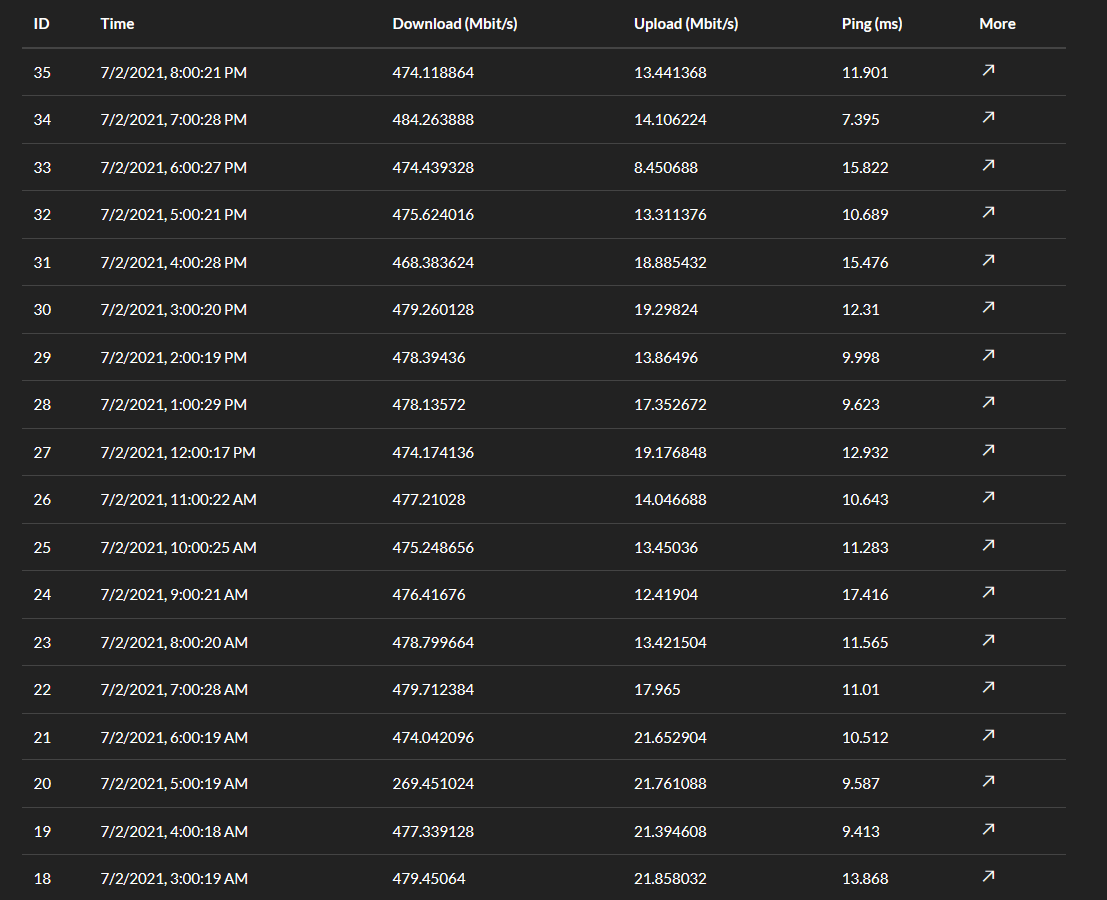This screenshot has height=900, width=1107.
Task: Click upload value 21.761088
Action: 670,784
